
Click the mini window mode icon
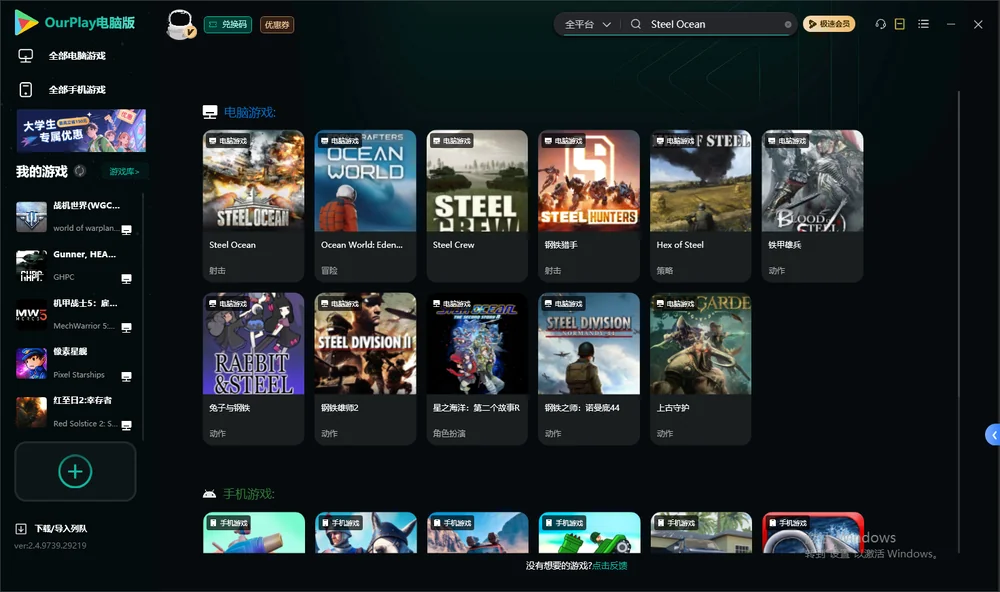point(899,24)
